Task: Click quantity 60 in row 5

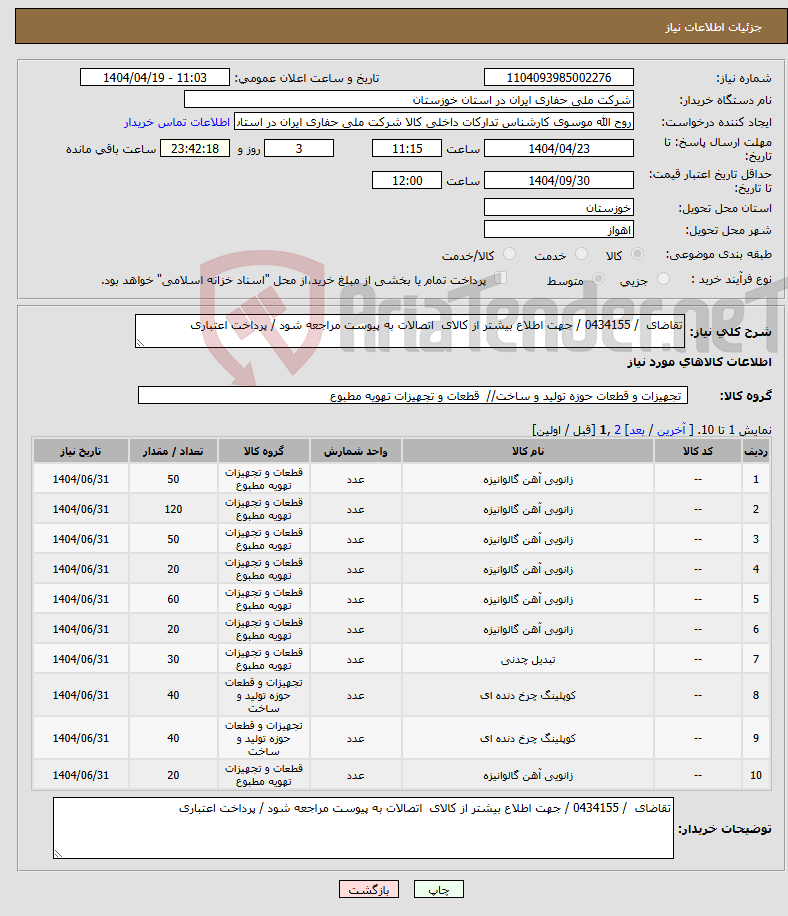Action: click(x=173, y=599)
